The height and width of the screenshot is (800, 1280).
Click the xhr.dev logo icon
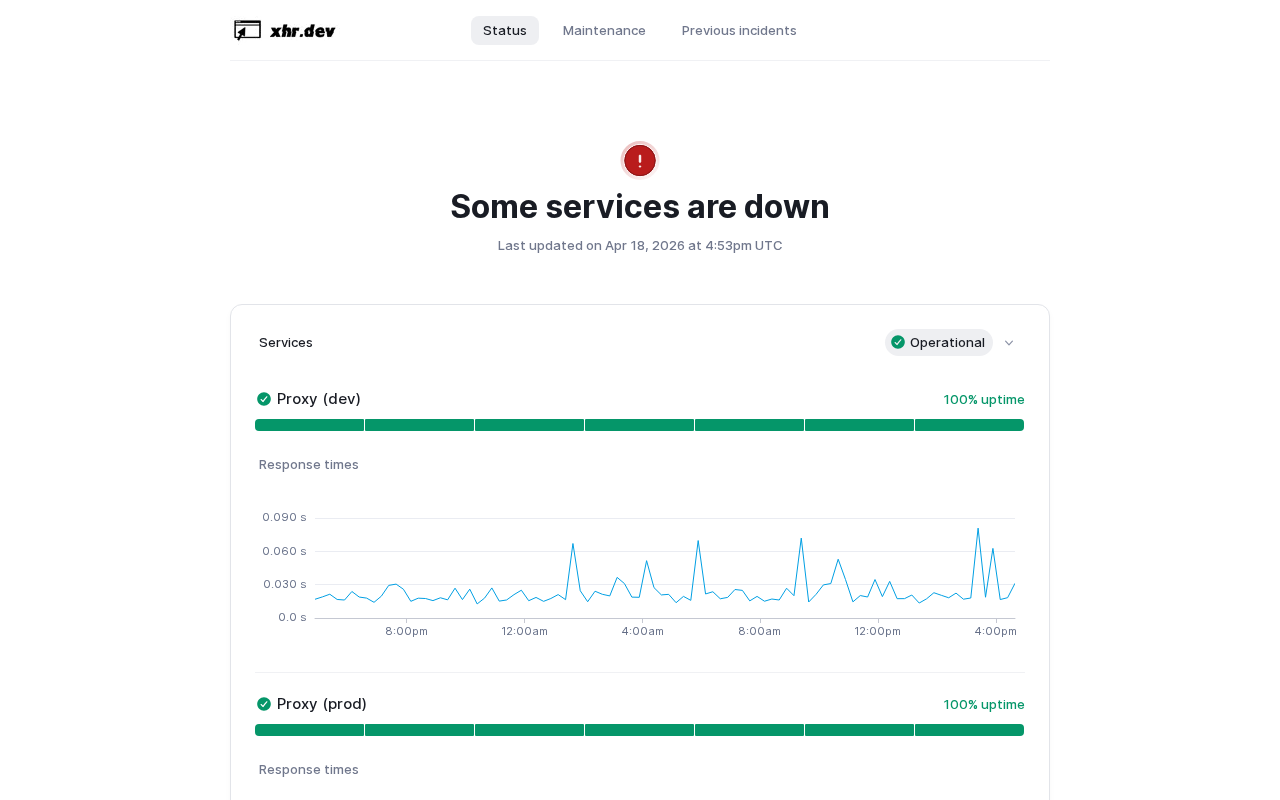point(247,30)
